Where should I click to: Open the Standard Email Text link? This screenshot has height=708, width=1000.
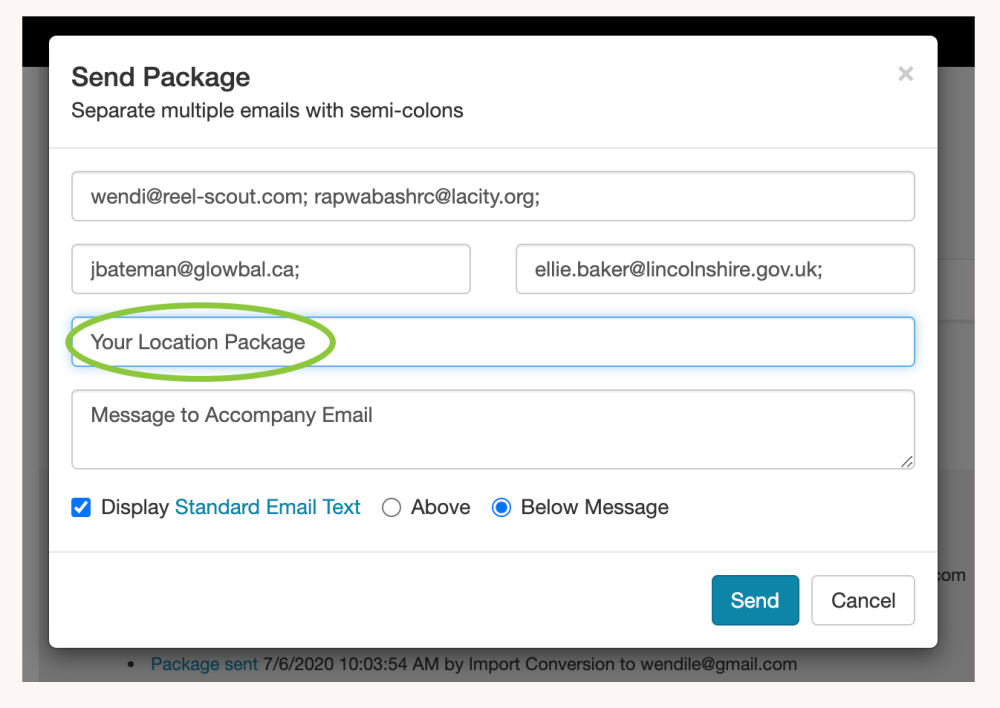(x=267, y=507)
